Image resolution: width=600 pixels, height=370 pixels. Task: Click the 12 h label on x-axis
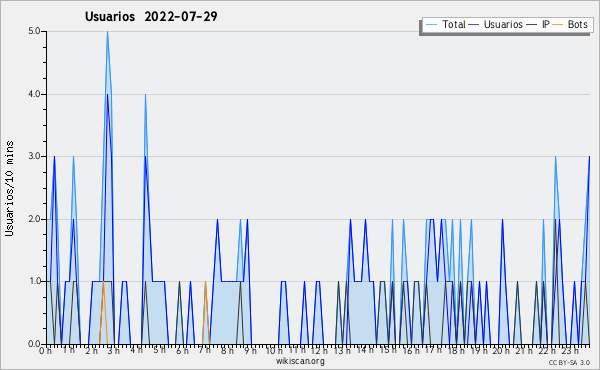[318, 350]
